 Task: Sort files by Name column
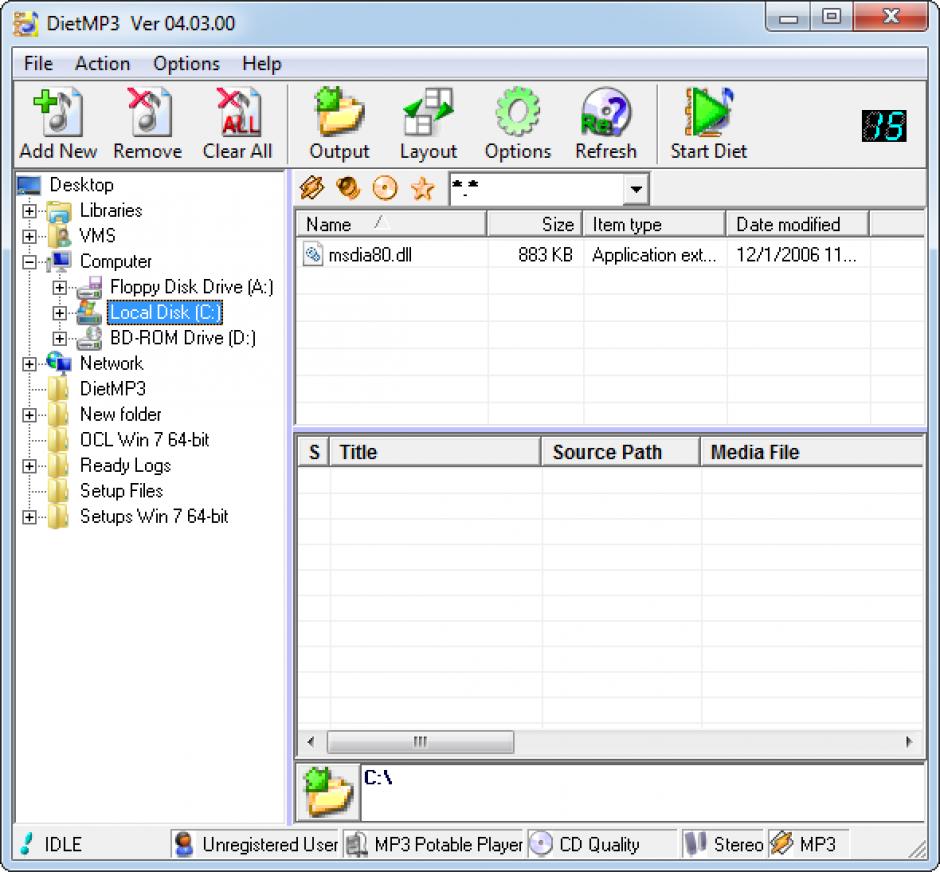[391, 224]
